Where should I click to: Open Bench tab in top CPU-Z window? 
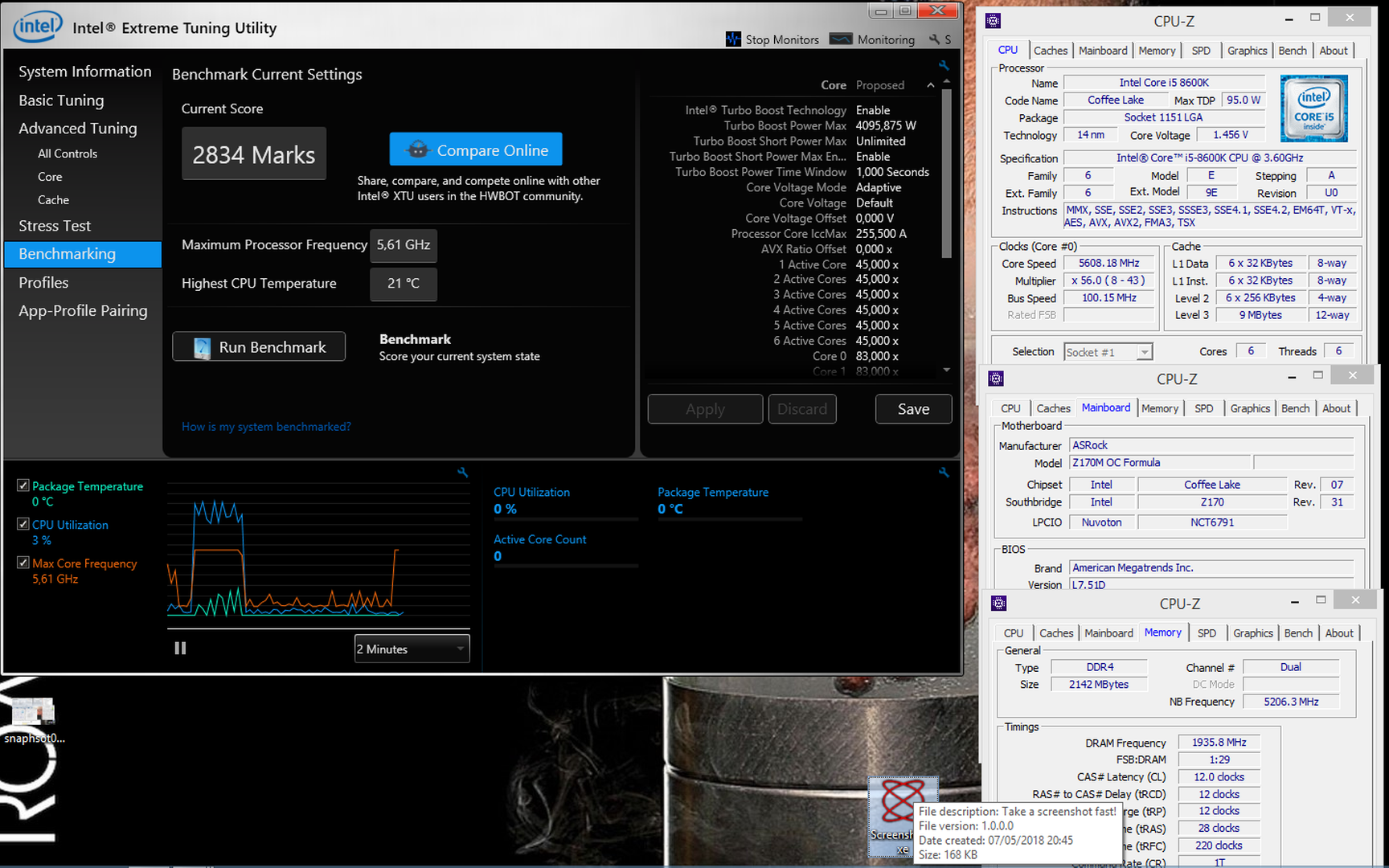pyautogui.click(x=1293, y=51)
